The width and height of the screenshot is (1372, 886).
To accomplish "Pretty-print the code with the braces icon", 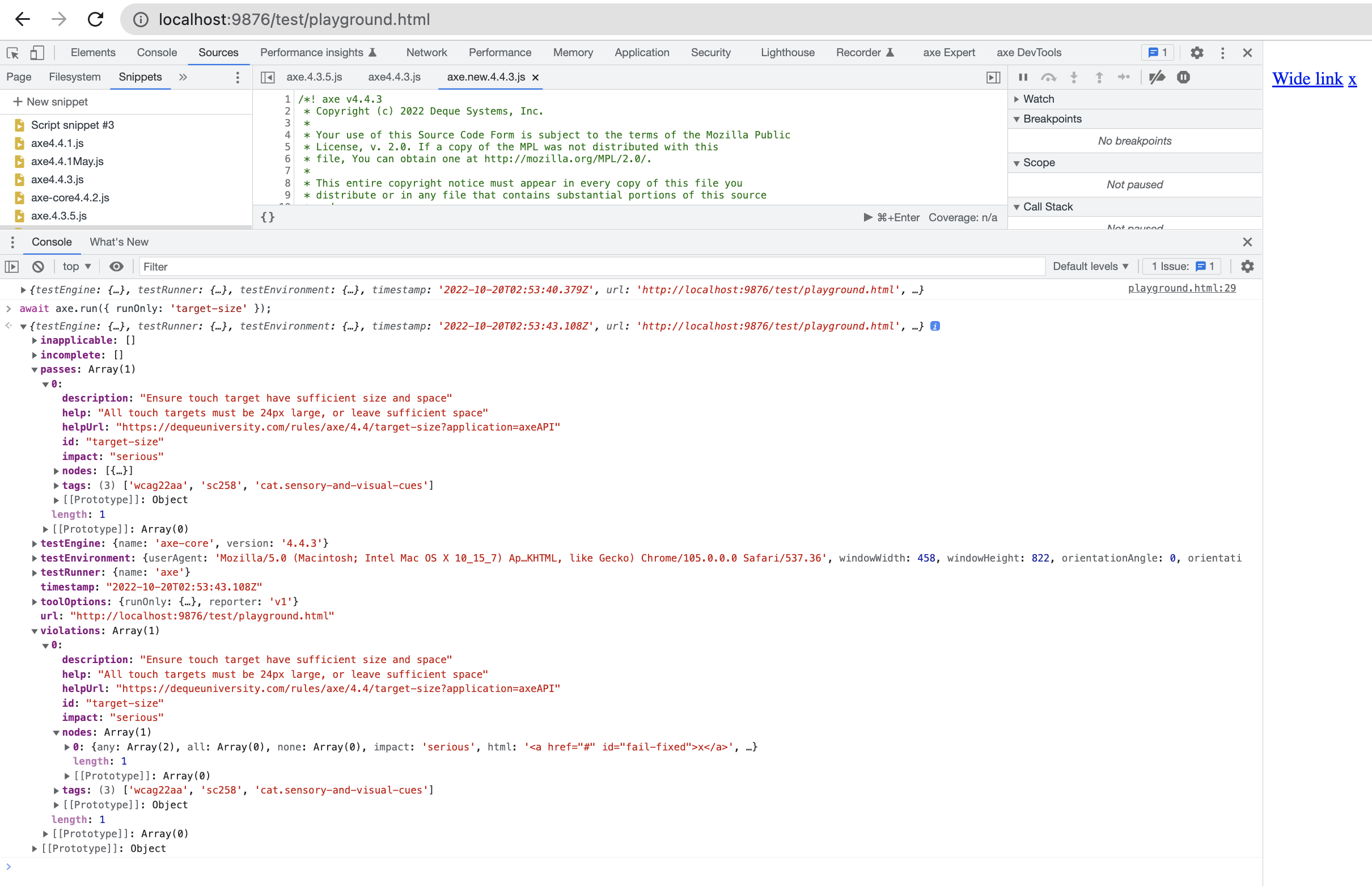I will [x=268, y=217].
